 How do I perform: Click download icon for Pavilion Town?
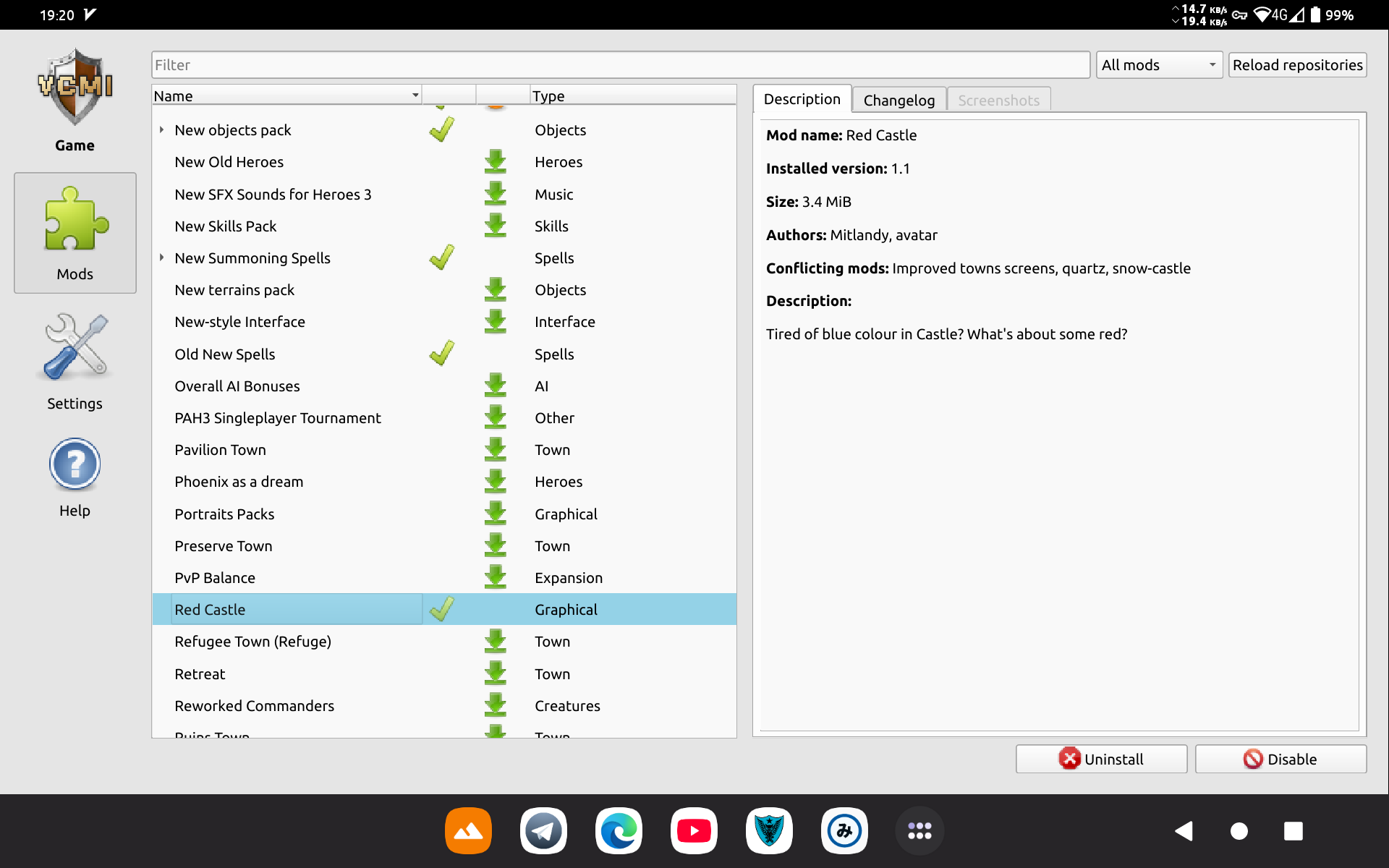(x=495, y=450)
